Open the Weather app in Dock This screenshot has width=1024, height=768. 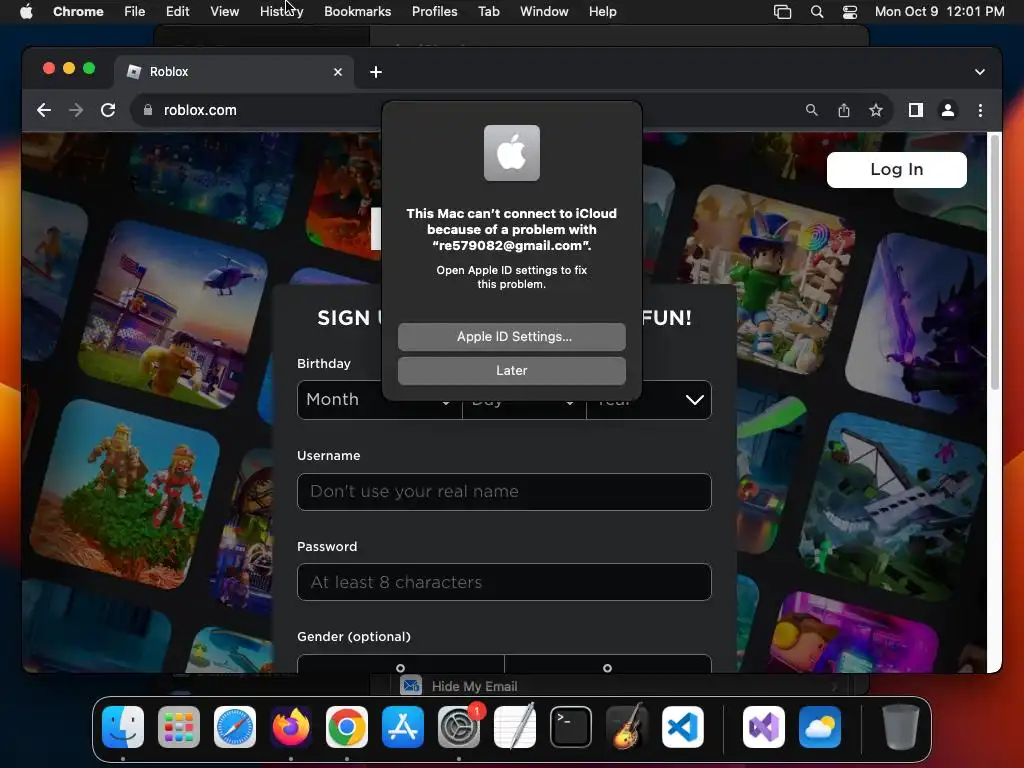click(820, 727)
